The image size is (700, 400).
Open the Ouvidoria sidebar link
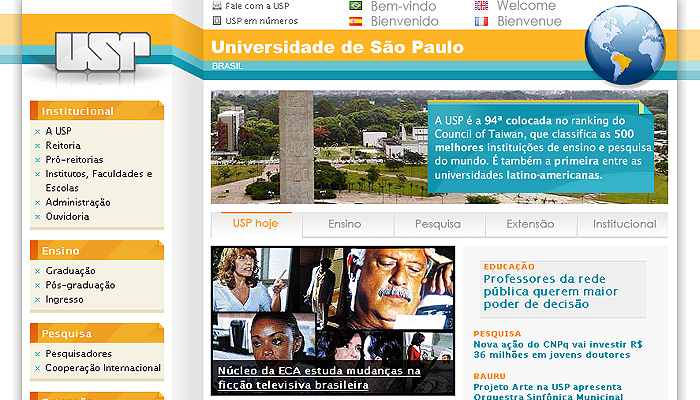[x=67, y=217]
